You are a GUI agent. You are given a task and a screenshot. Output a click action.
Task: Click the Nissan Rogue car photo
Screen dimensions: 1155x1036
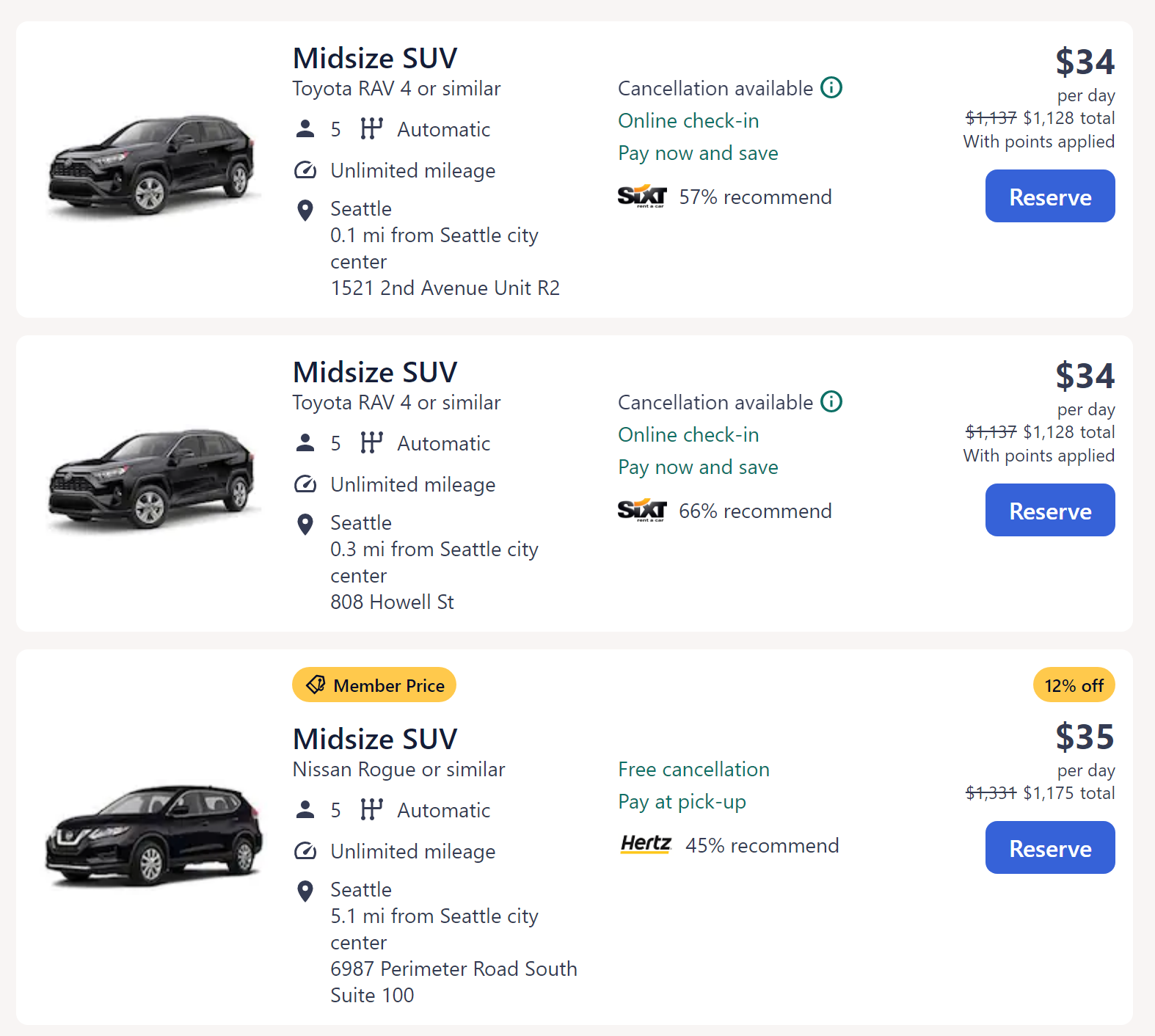[153, 835]
